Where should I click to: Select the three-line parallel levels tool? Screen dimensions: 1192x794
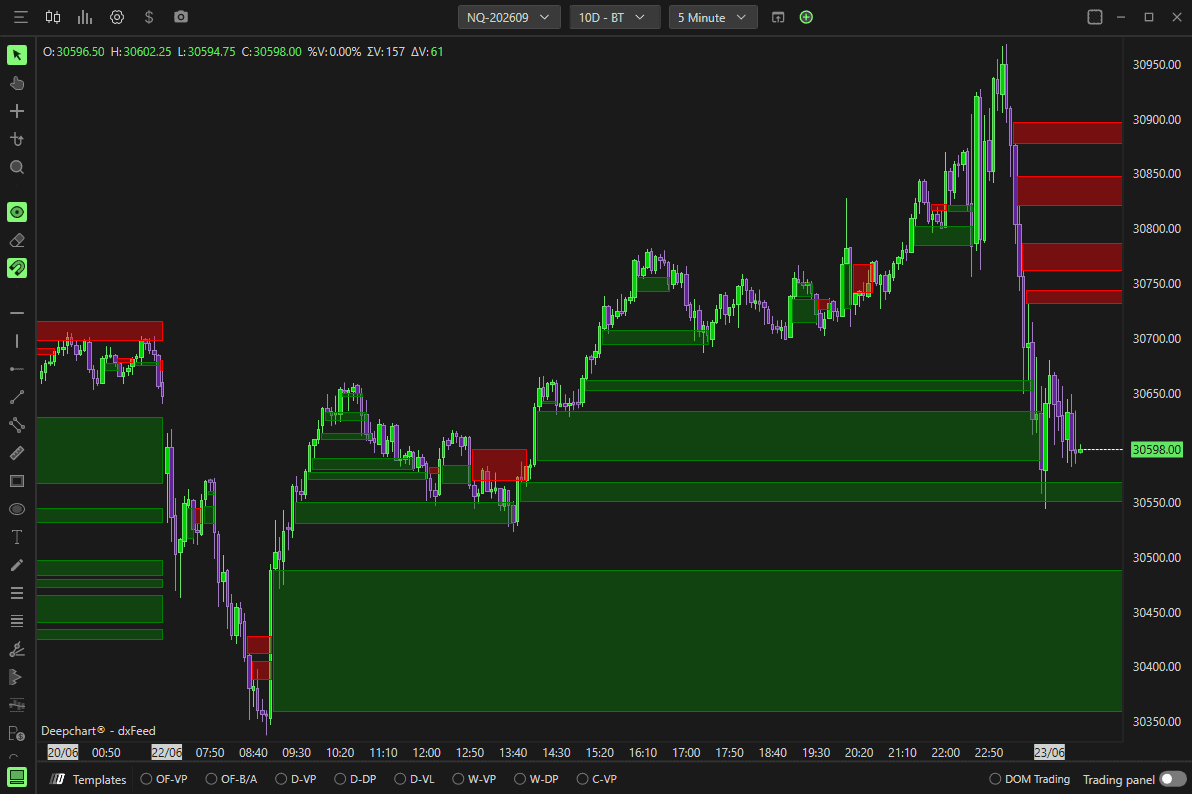click(x=17, y=593)
